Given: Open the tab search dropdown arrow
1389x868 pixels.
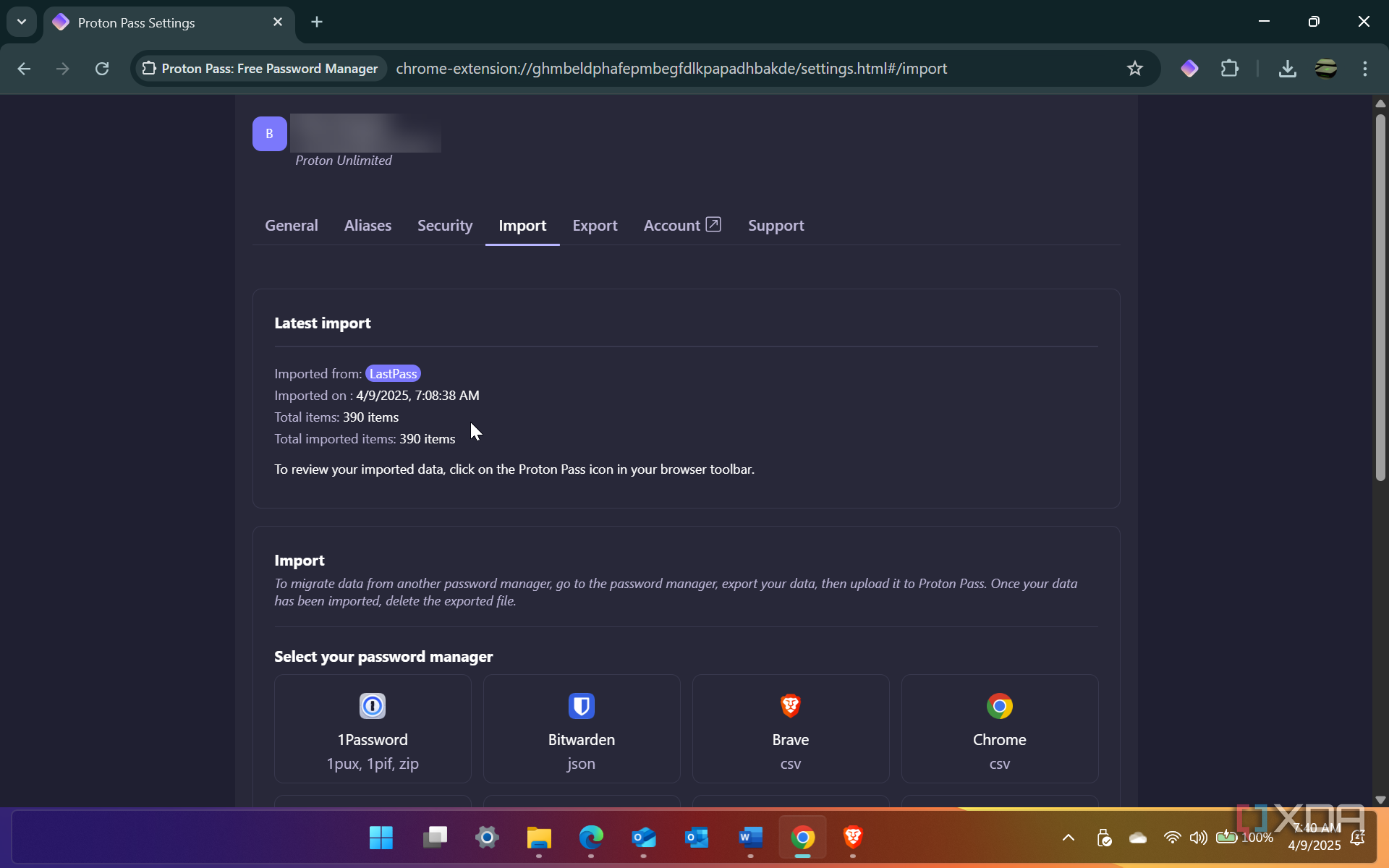Looking at the screenshot, I should [x=22, y=22].
